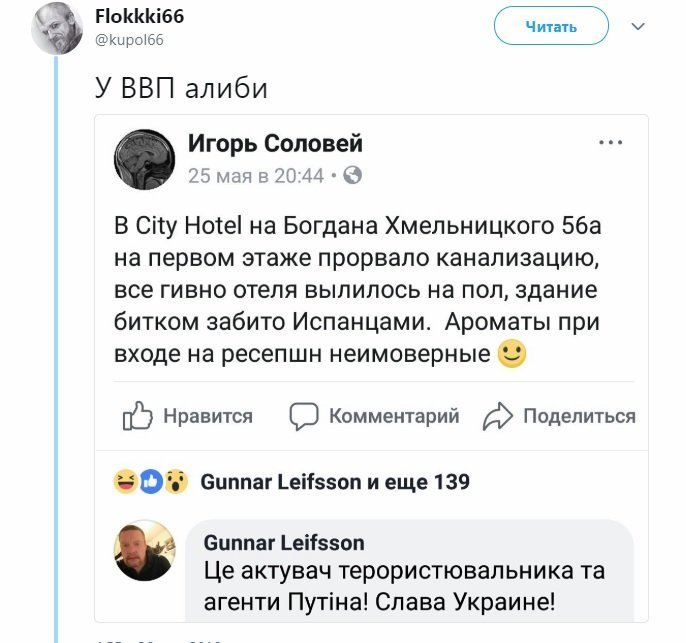Expand the tweet options chevron

[x=638, y=27]
